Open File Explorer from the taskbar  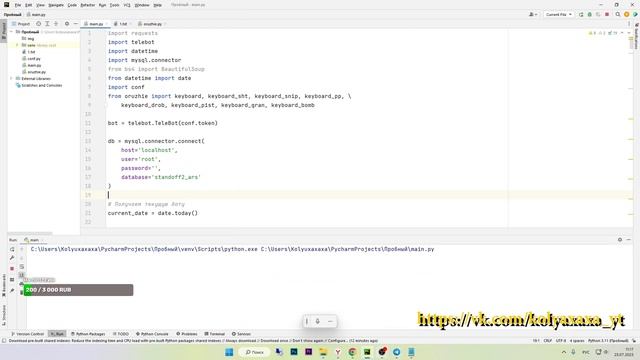(323, 352)
